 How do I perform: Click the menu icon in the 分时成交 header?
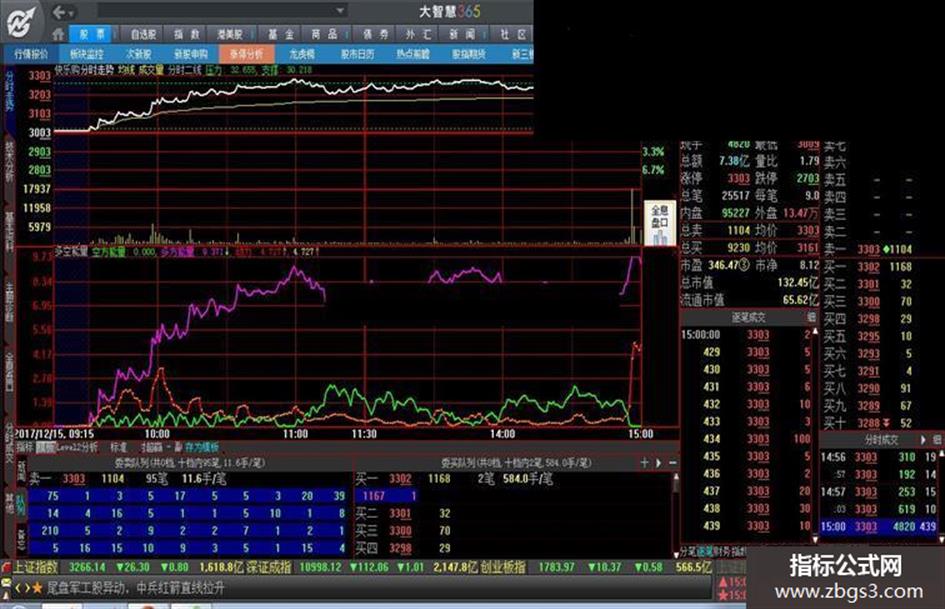pyautogui.click(x=937, y=440)
